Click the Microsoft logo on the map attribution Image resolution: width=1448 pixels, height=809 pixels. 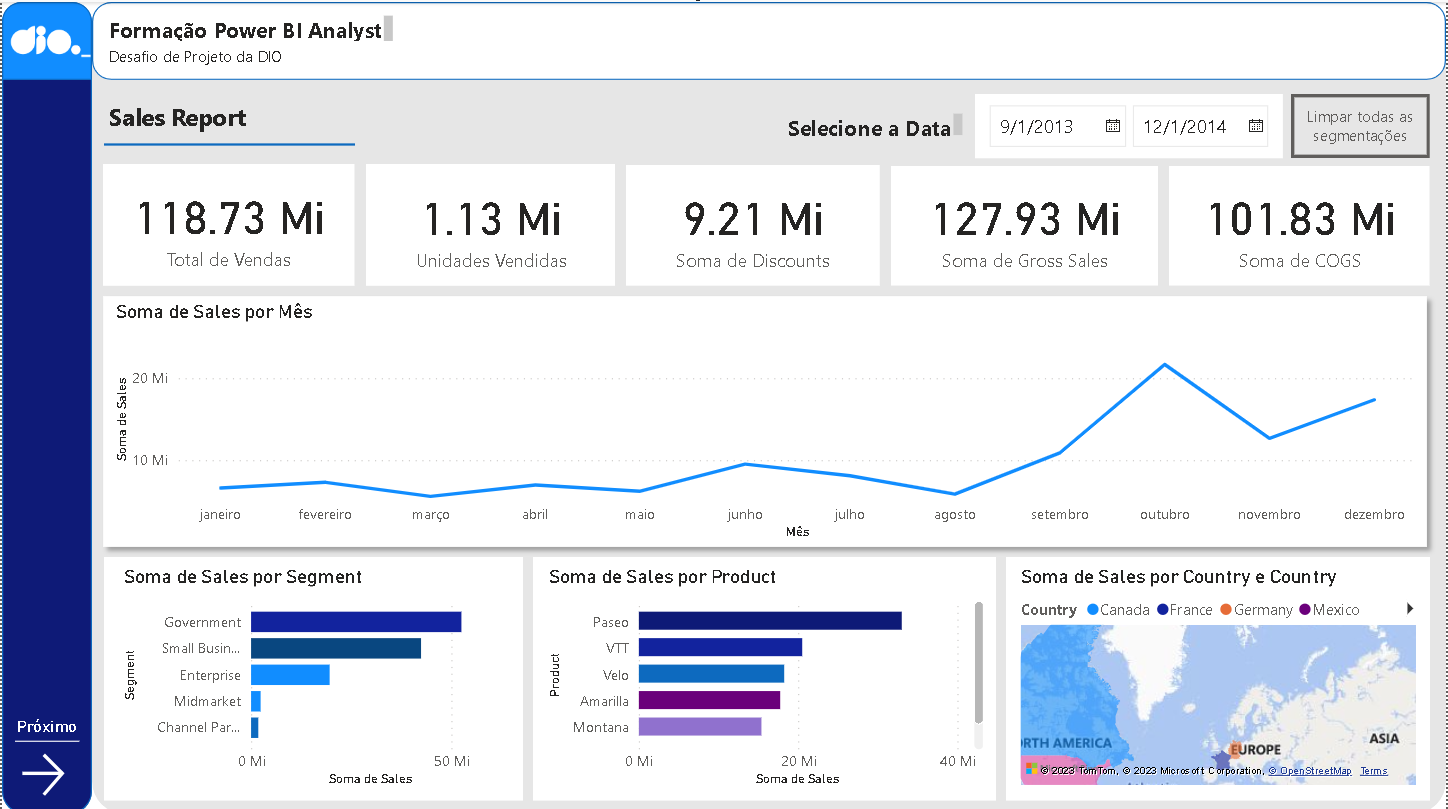tap(1031, 770)
